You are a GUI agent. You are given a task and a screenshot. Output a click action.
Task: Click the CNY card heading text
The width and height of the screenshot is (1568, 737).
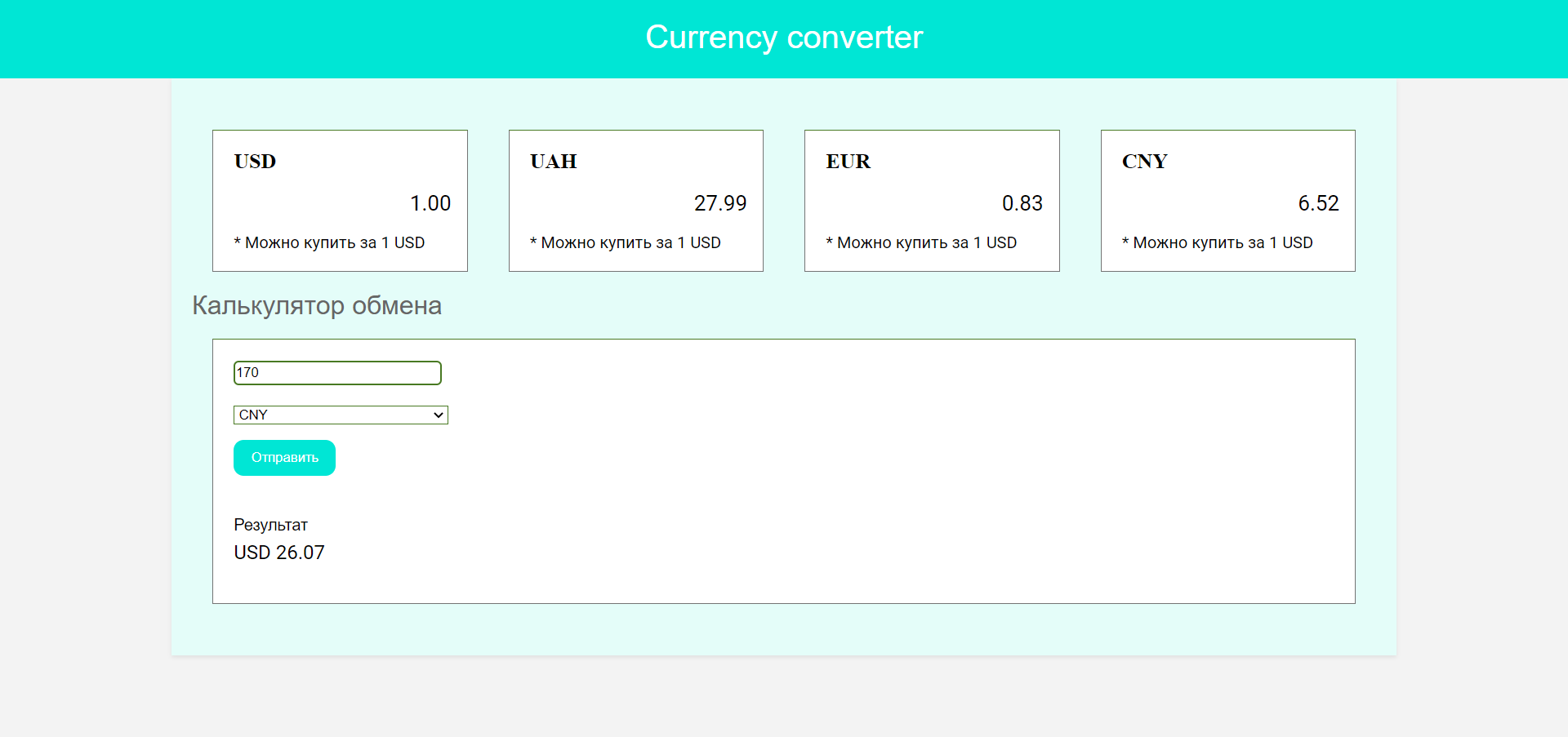click(x=1145, y=162)
